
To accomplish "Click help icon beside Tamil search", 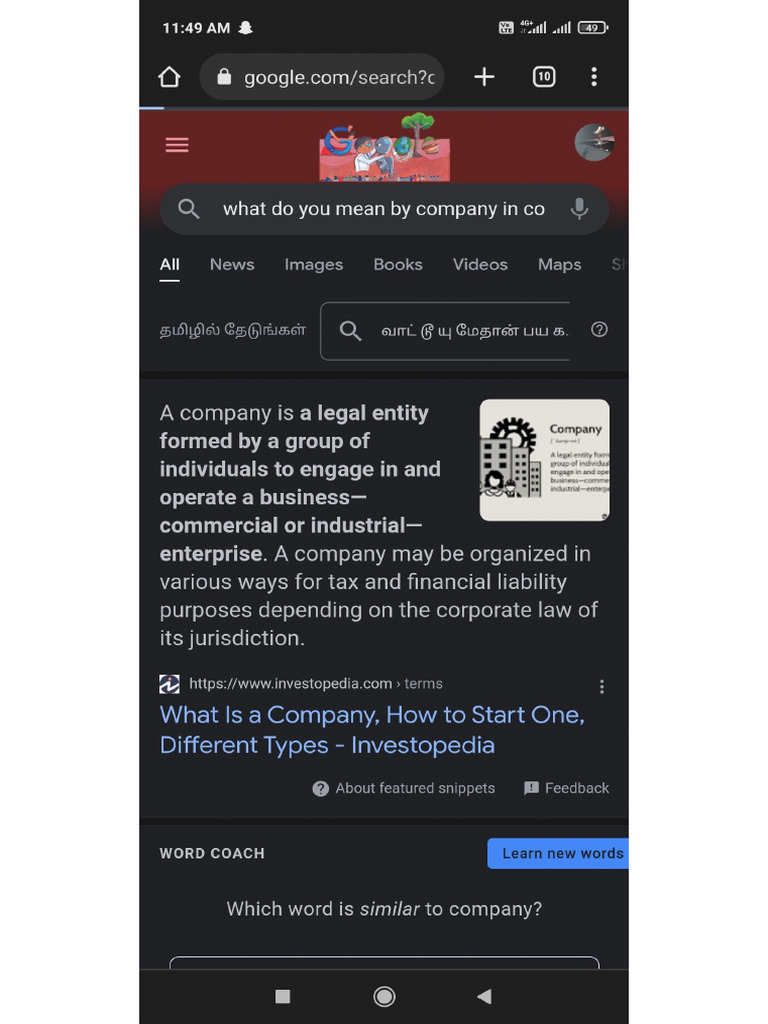I will point(599,330).
